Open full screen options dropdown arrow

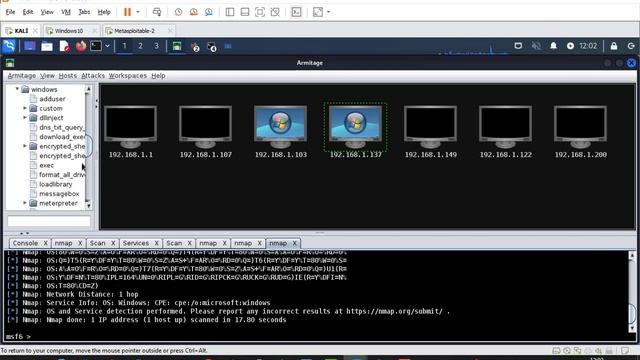click(x=329, y=12)
